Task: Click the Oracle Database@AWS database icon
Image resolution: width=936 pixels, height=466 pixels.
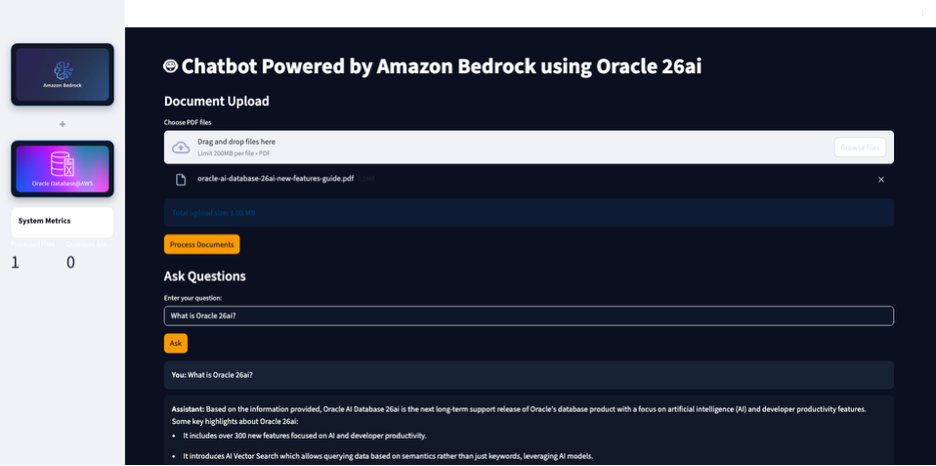Action: click(62, 164)
